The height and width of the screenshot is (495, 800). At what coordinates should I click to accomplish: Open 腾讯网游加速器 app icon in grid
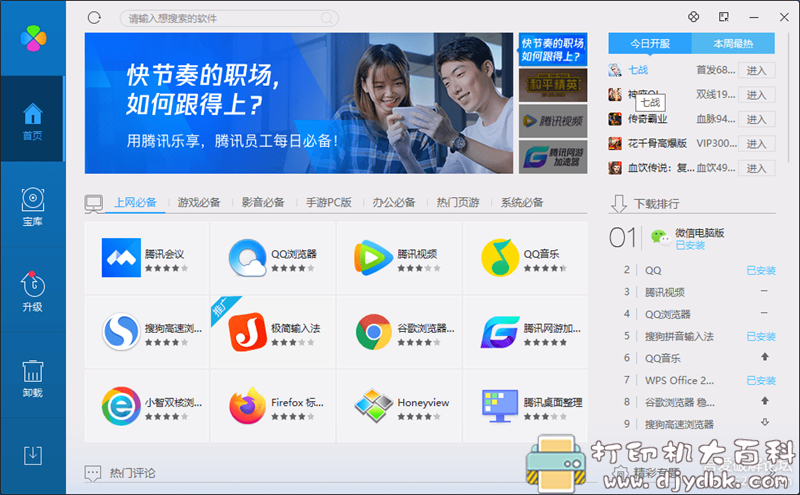[x=499, y=332]
